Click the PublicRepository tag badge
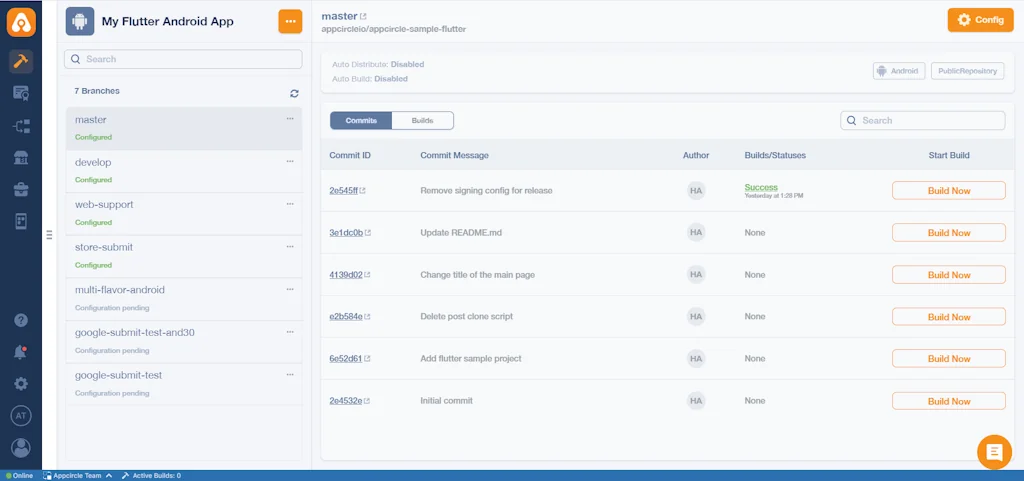 coord(968,71)
